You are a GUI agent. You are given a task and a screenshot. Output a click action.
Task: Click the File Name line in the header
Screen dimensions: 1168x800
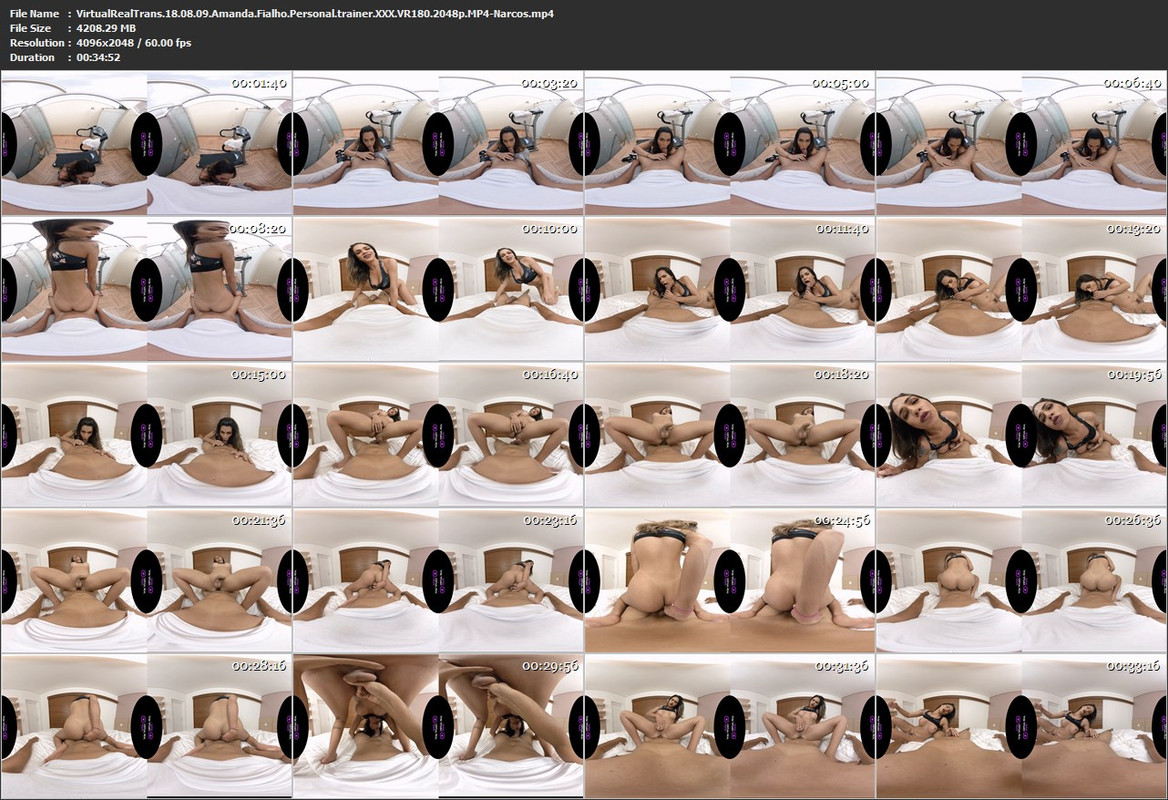coord(282,13)
